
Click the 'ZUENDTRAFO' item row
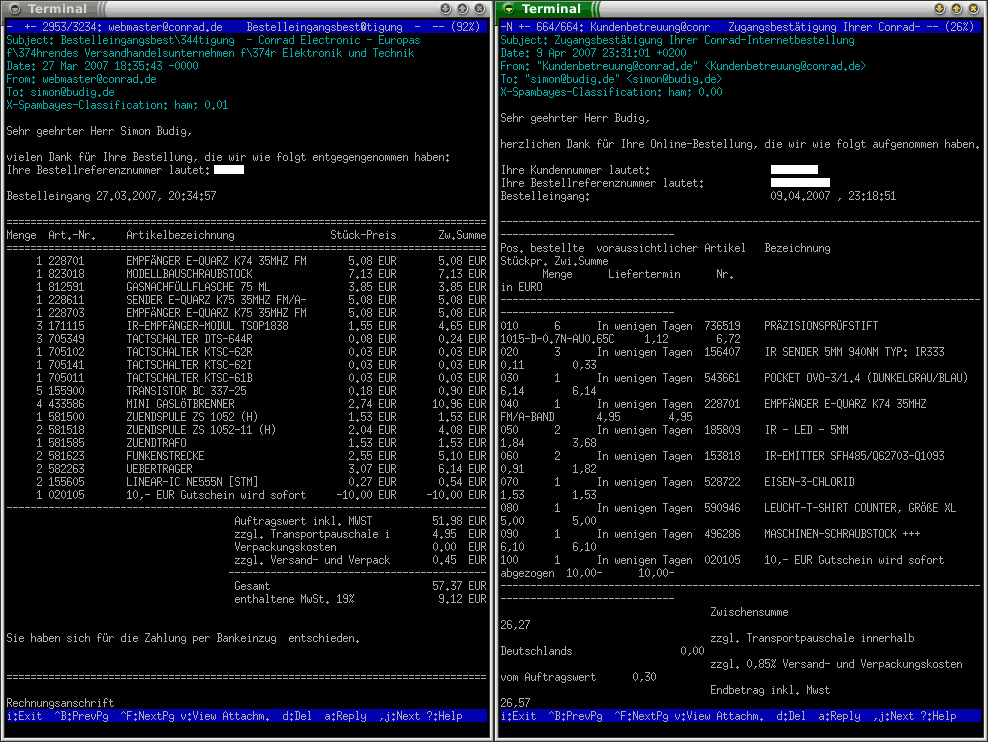pos(246,443)
